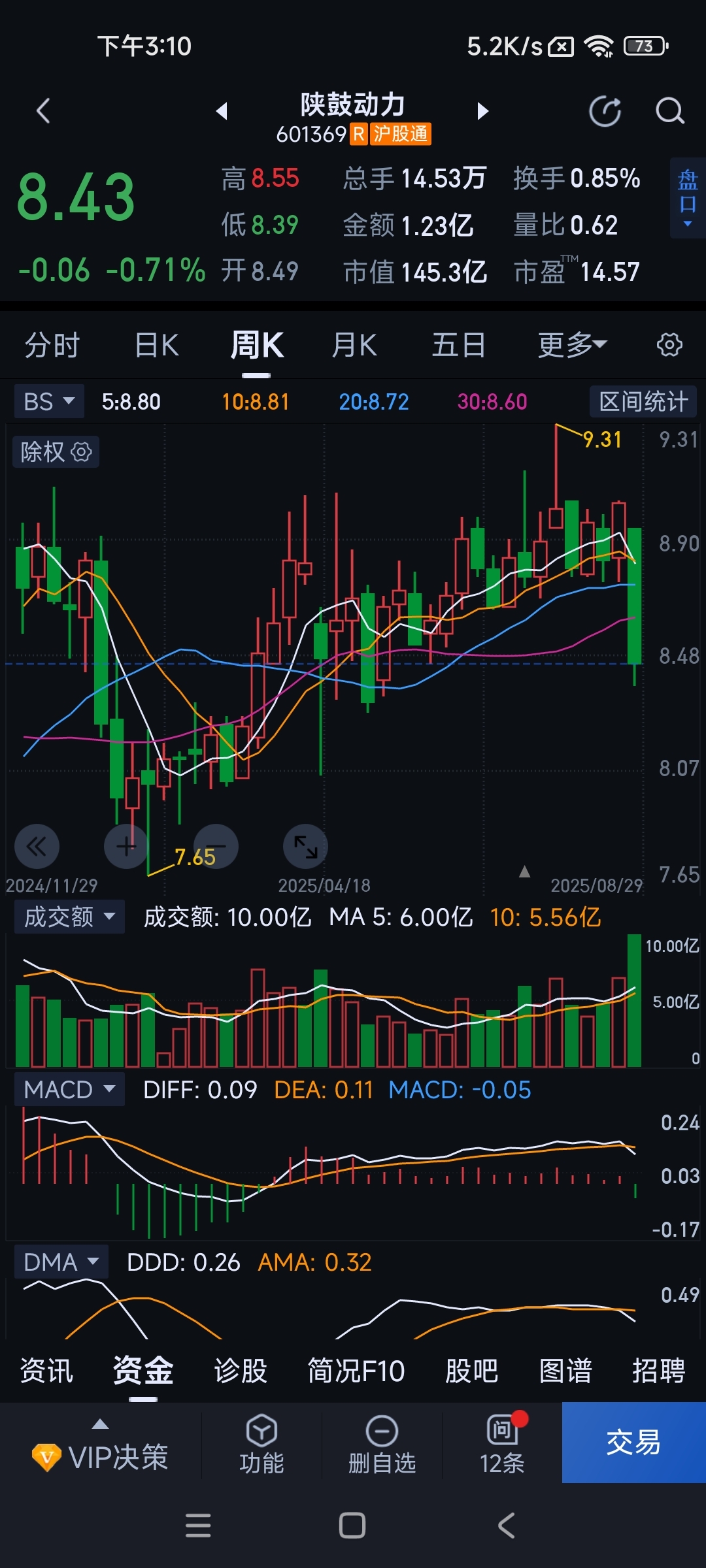Expand chart to fullscreen
Screen dimensions: 706x1568
click(305, 847)
